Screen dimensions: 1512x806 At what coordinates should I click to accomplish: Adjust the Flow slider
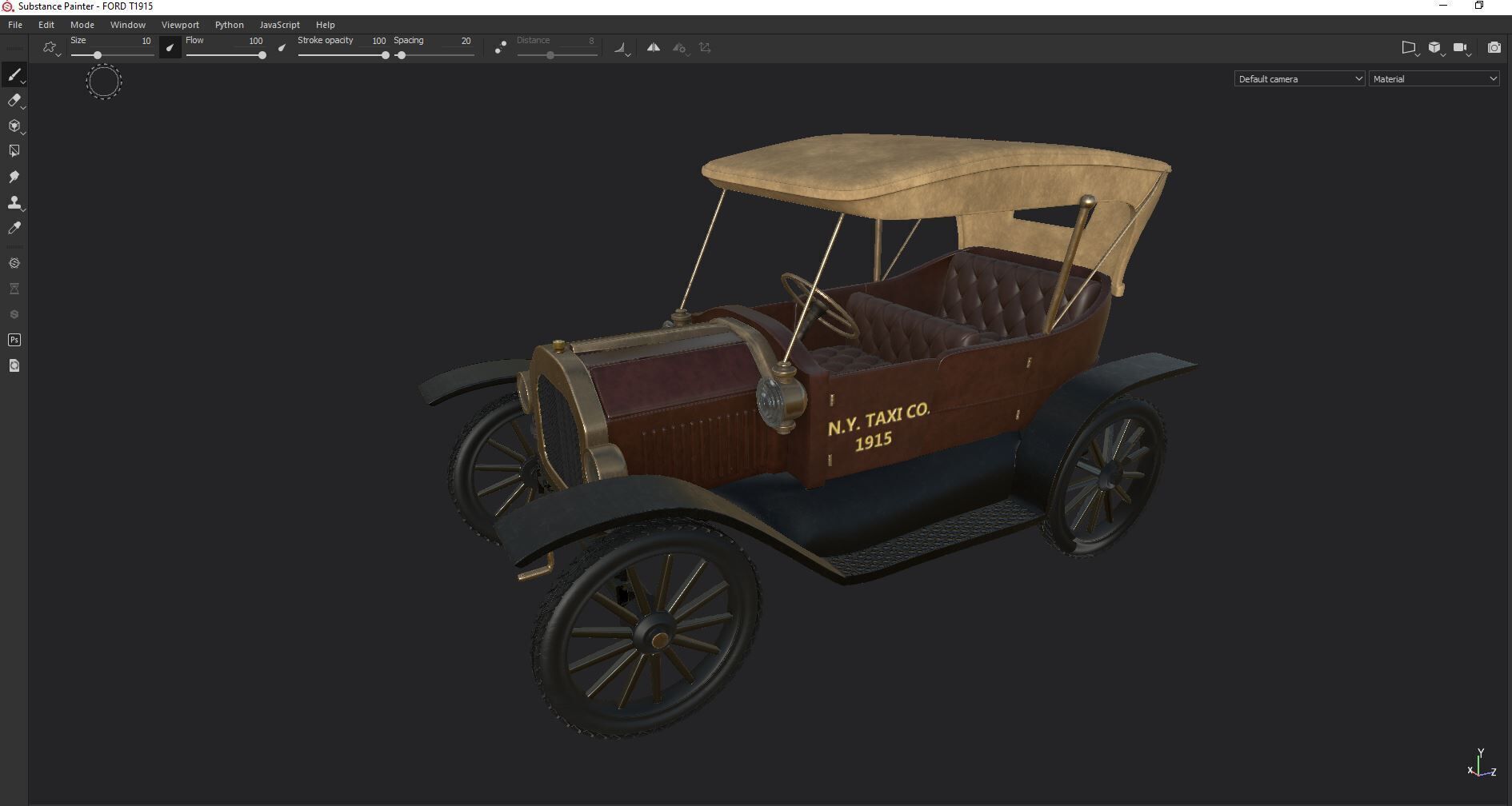pyautogui.click(x=226, y=55)
